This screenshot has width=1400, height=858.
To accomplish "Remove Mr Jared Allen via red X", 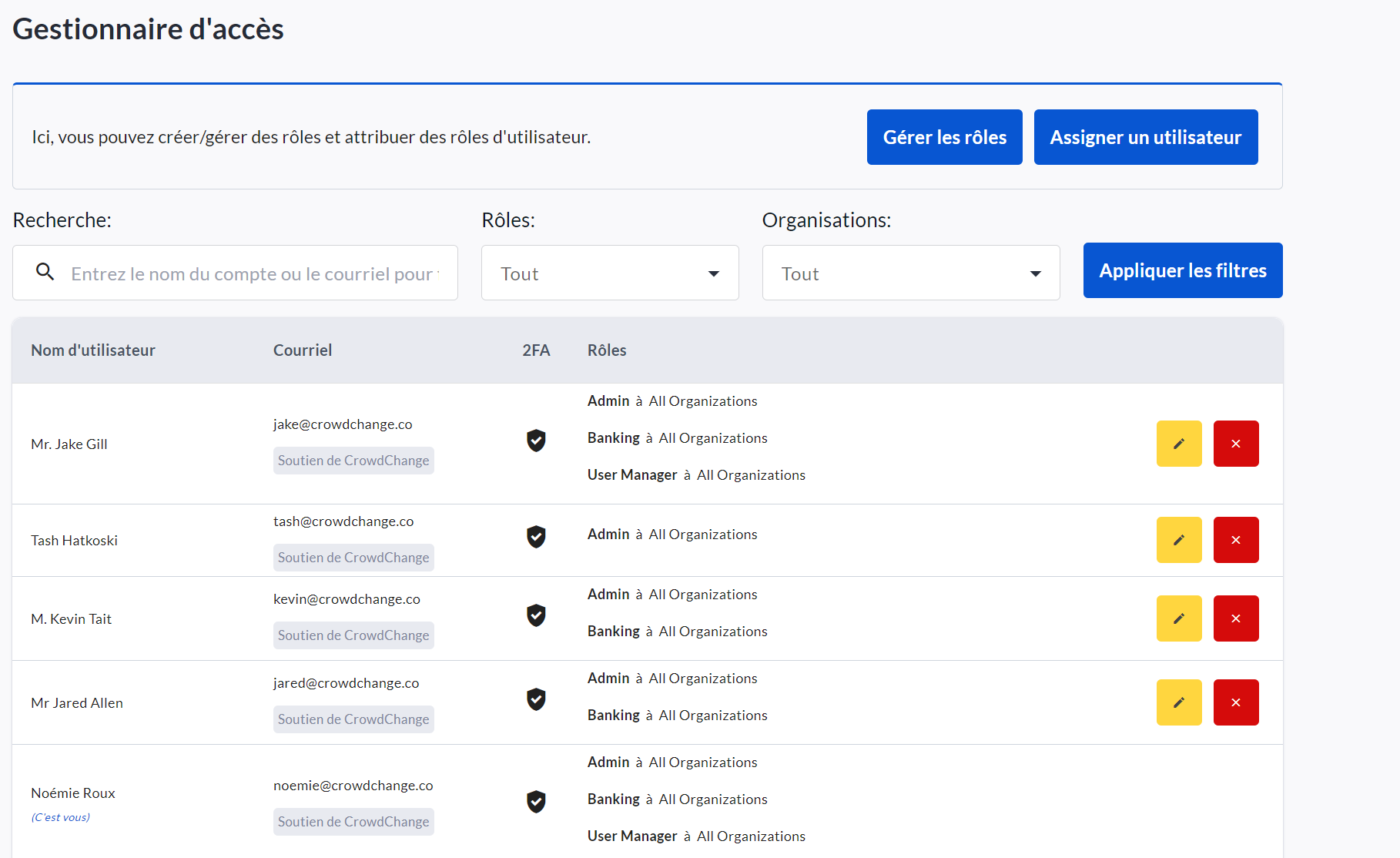I will [x=1235, y=702].
